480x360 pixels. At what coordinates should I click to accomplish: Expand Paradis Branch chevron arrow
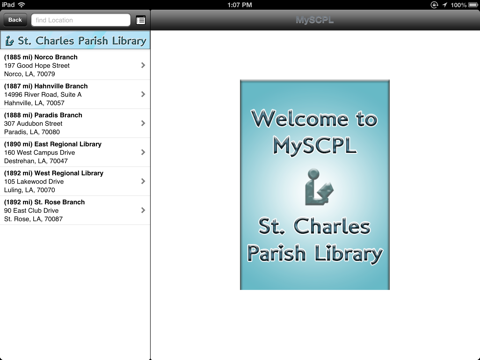tap(143, 123)
